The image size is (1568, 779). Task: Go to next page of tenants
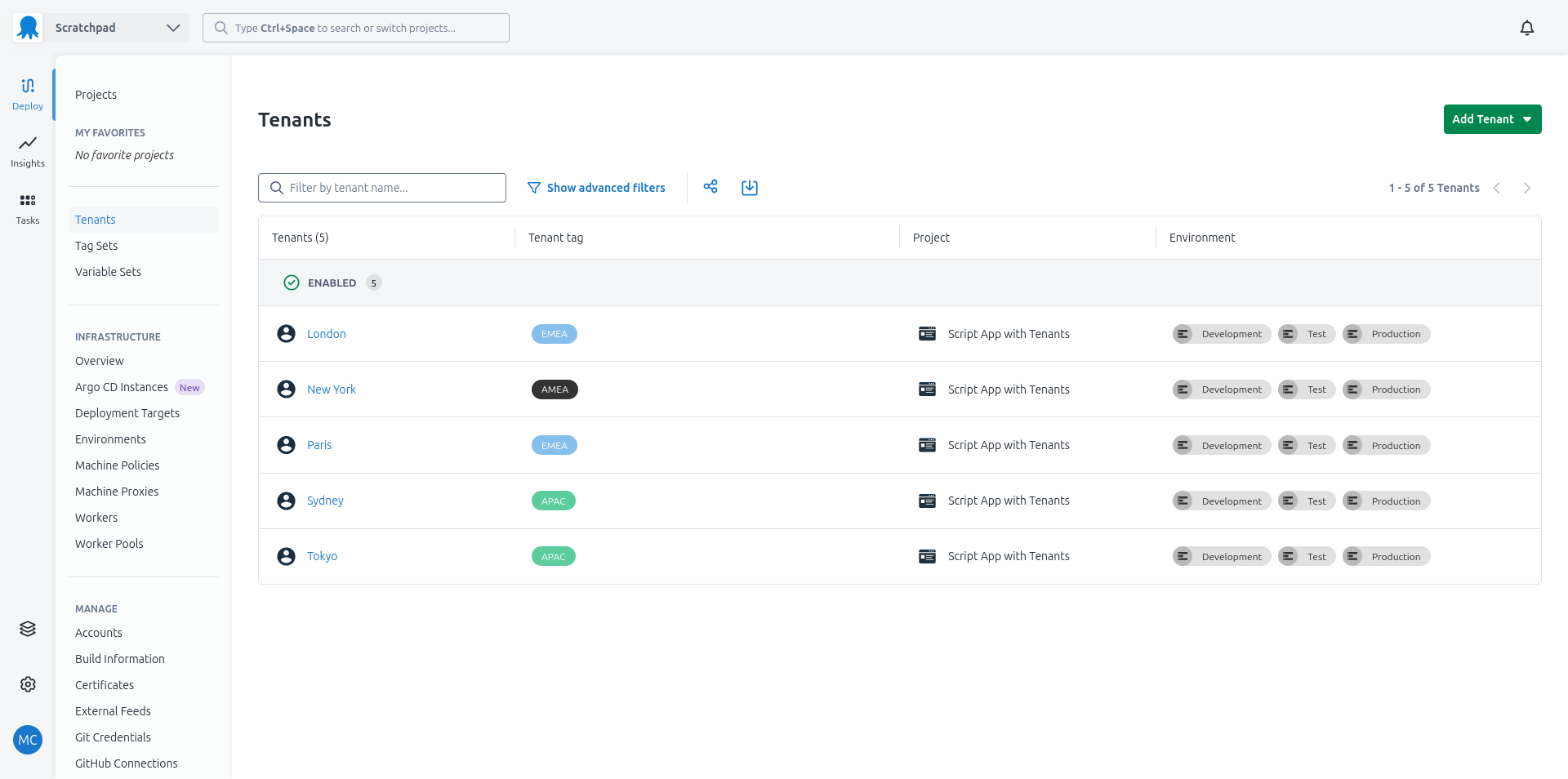1526,188
